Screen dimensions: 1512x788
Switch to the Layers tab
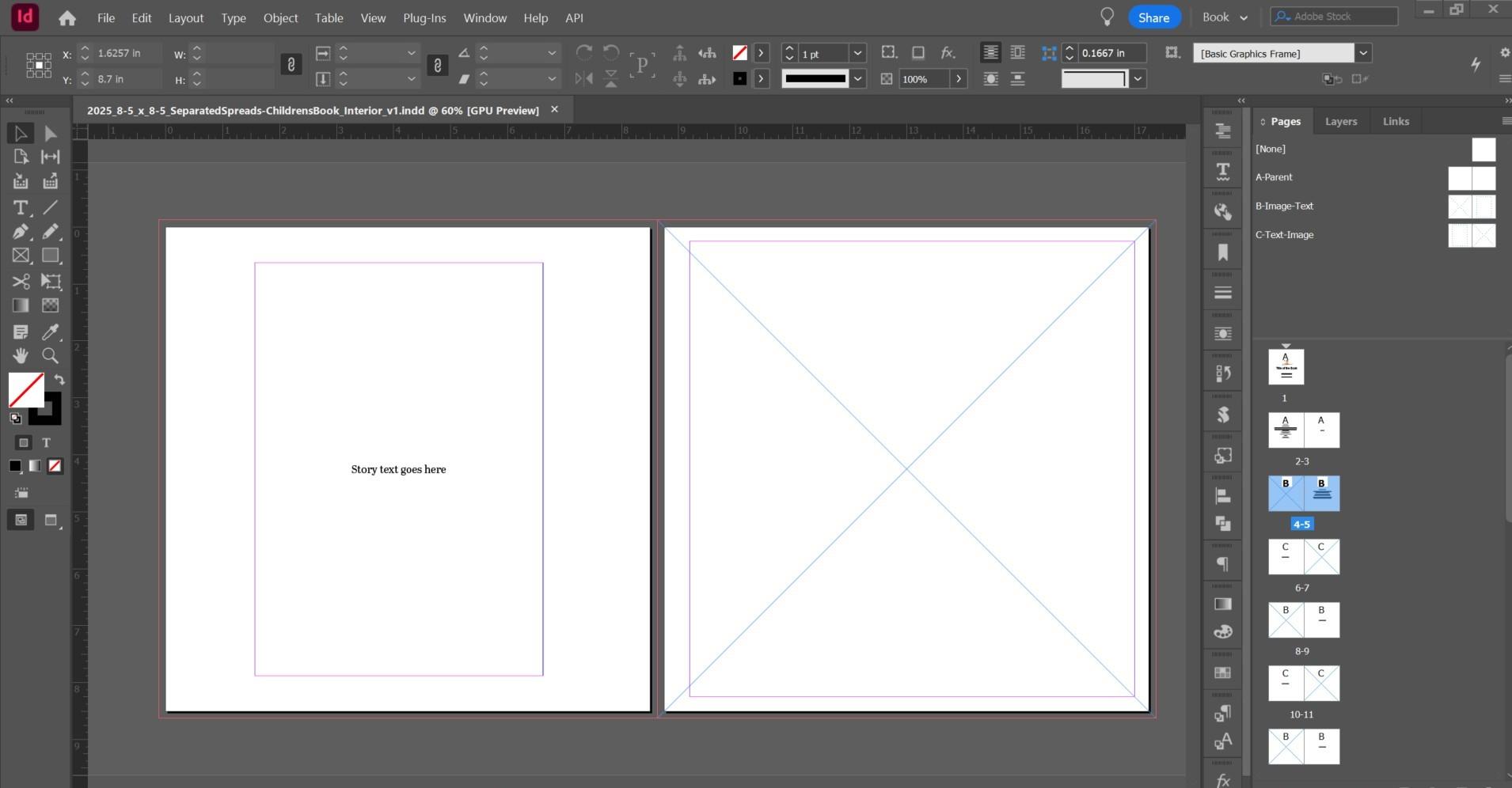pos(1340,120)
